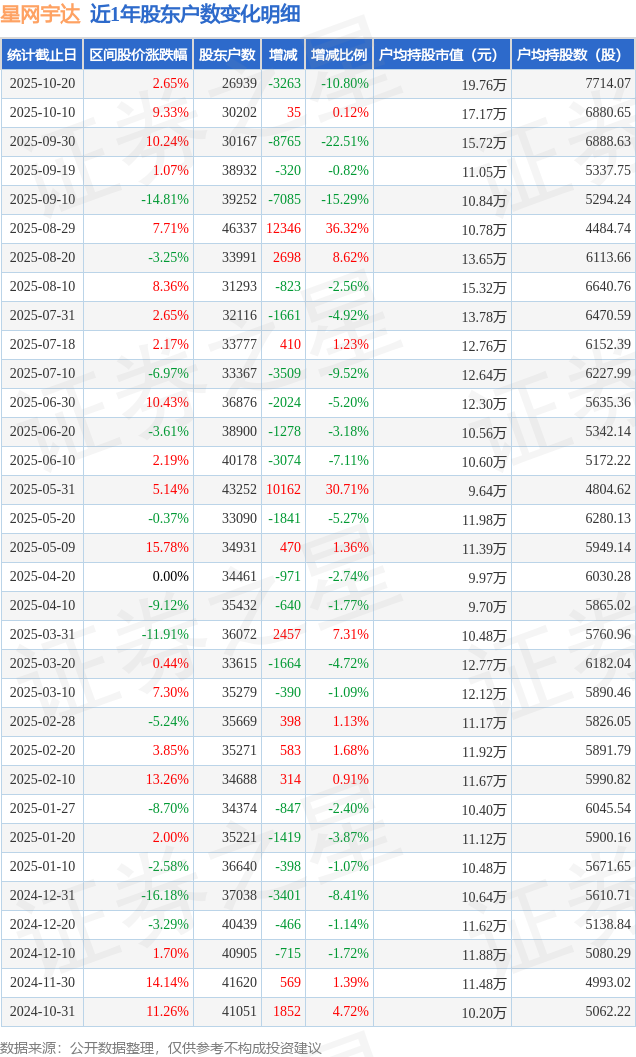Click the -22.51% change ratio cell

click(345, 142)
